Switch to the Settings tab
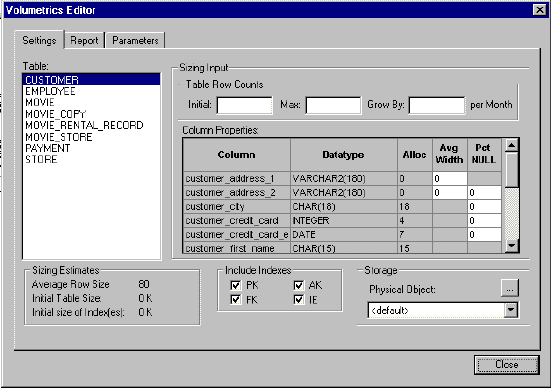 (x=39, y=40)
